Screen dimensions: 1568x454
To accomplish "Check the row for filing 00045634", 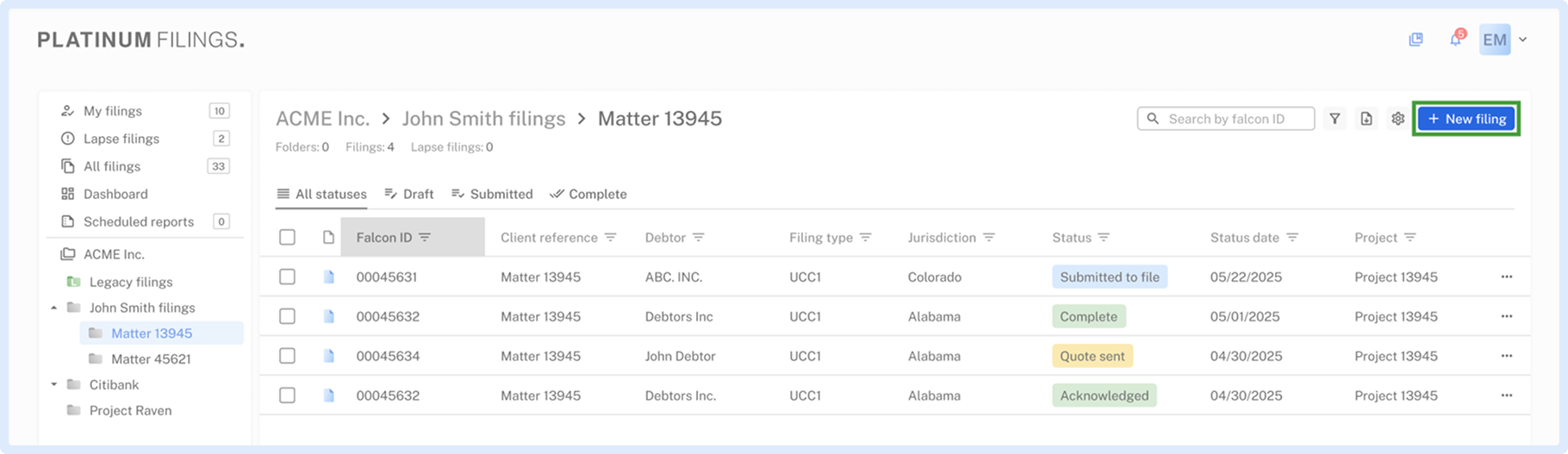I will click(287, 356).
